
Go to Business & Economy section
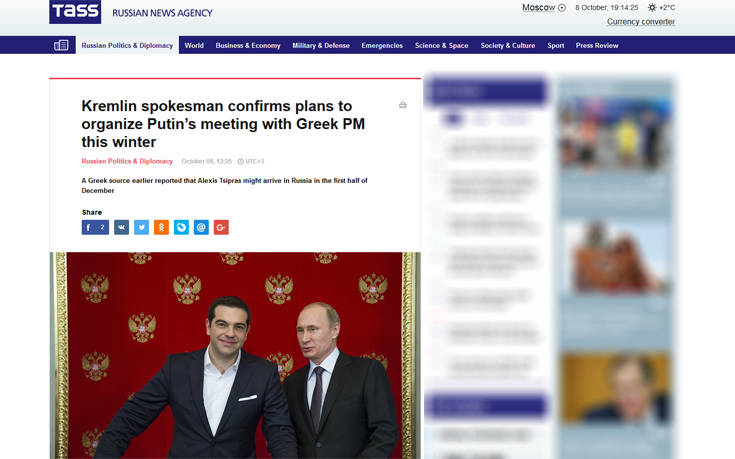point(248,45)
